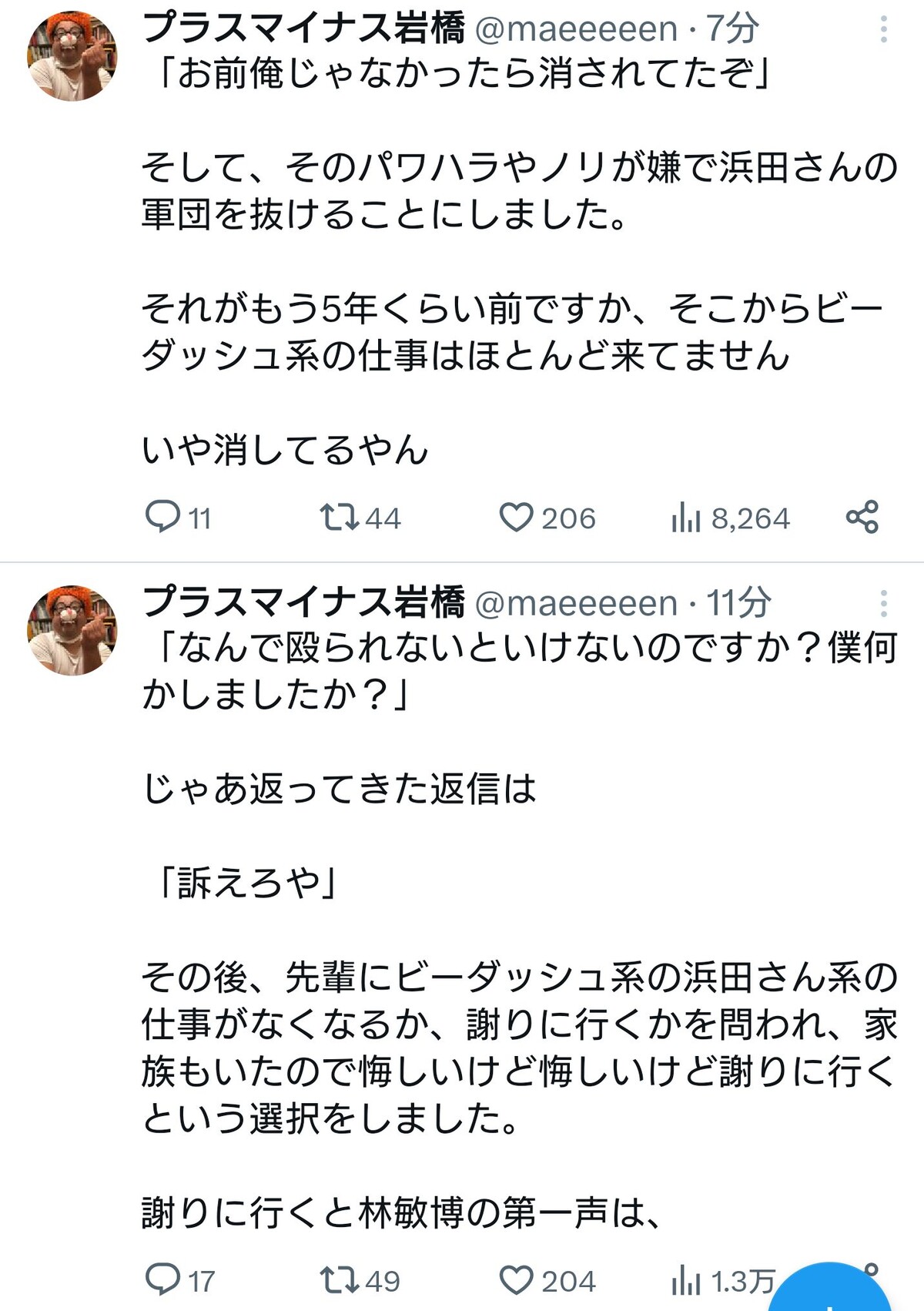Open profile picture on the second tweet
The width and height of the screenshot is (924, 1311).
click(72, 630)
